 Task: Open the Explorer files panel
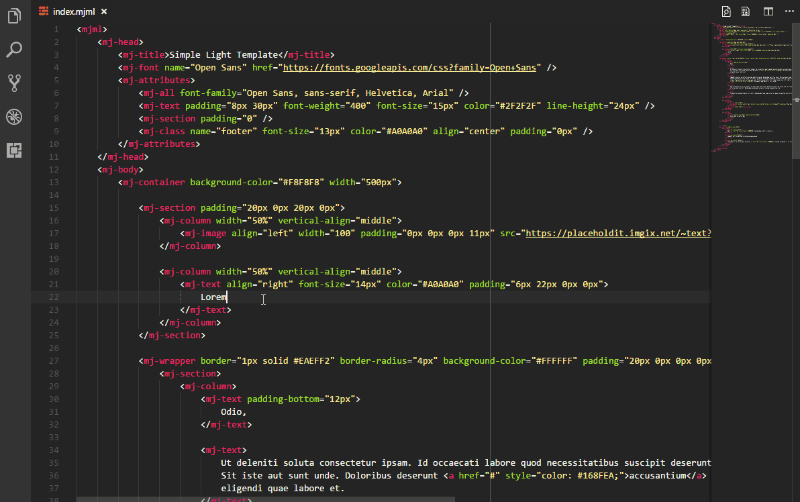15,14
